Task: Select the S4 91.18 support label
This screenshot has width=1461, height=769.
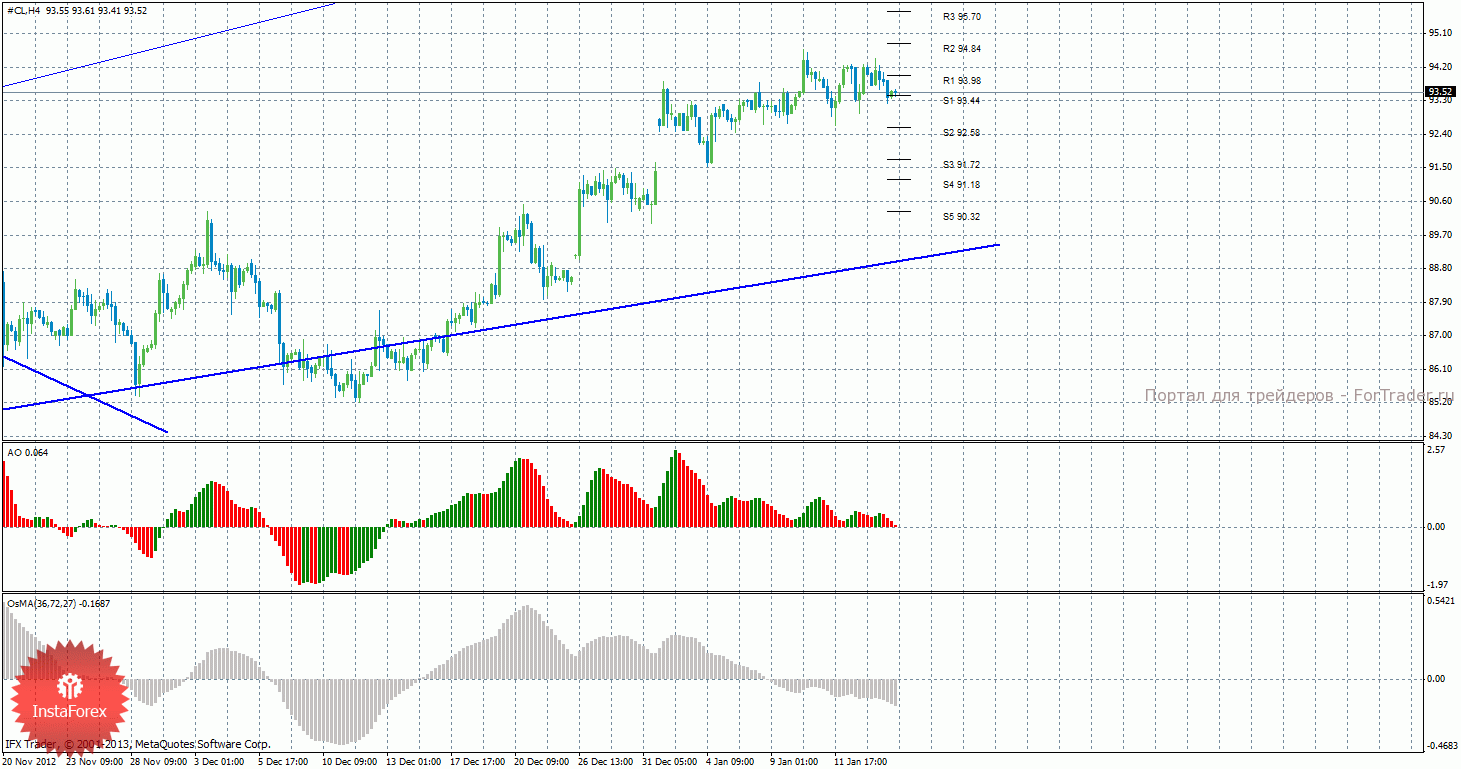Action: 961,185
